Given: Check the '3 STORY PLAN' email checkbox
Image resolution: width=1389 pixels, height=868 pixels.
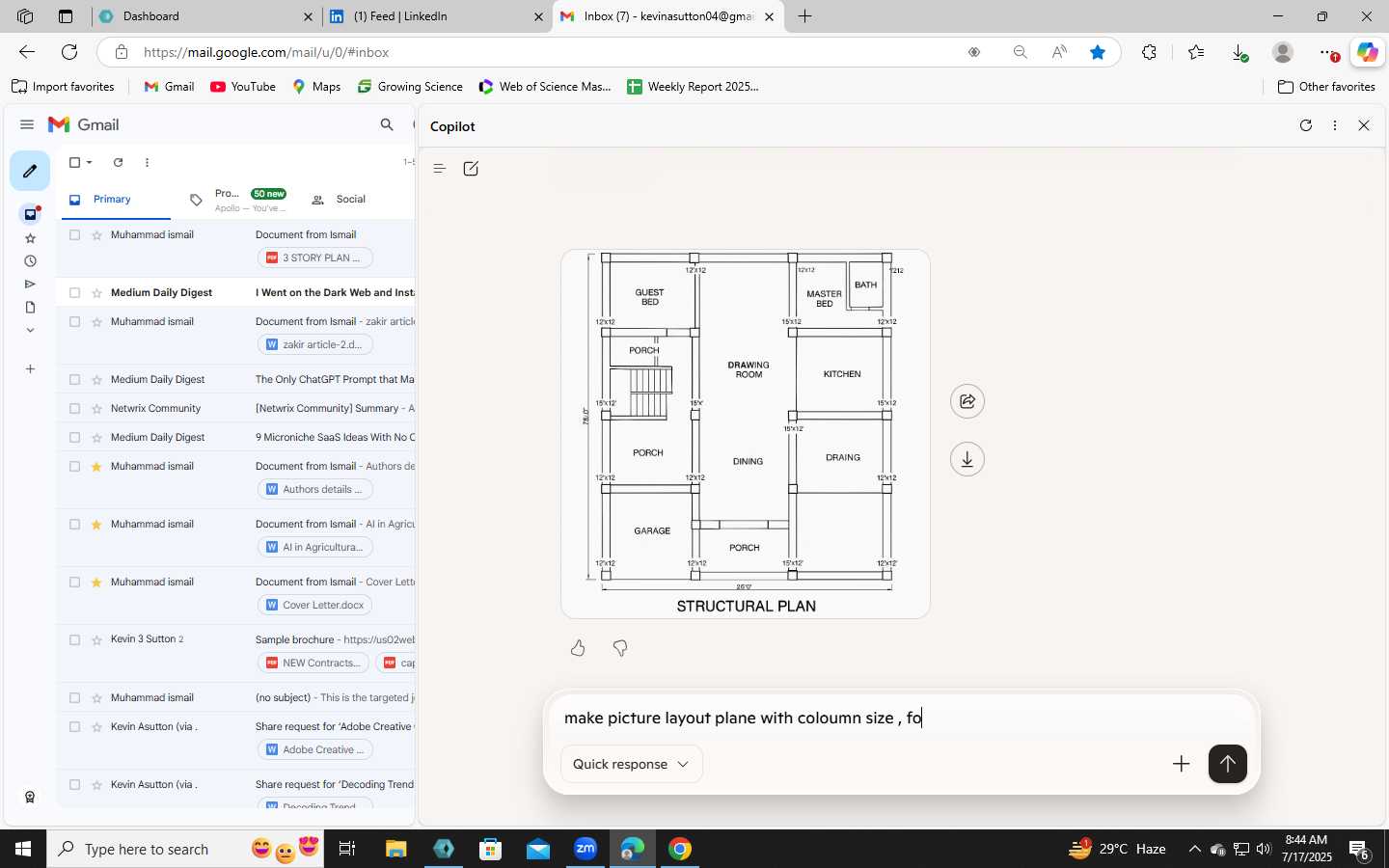Looking at the screenshot, I should 74,234.
